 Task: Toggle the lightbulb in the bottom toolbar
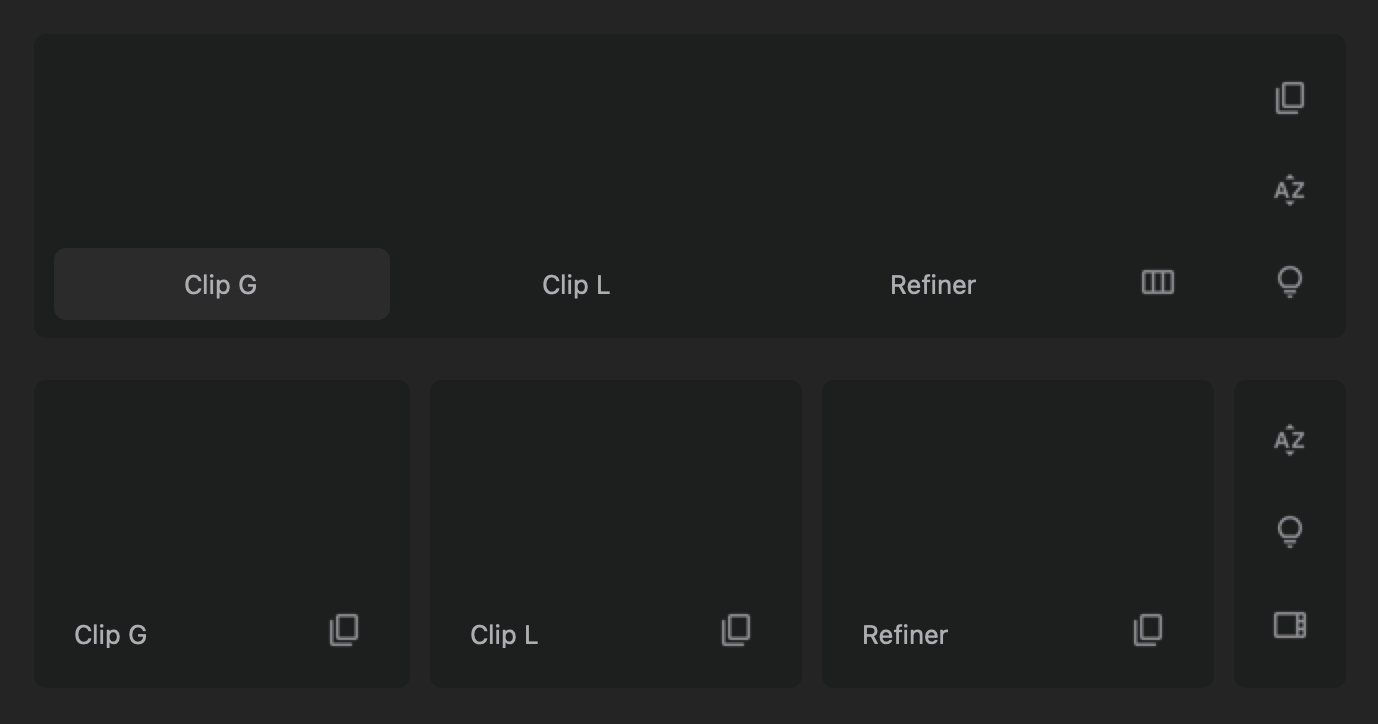1289,532
